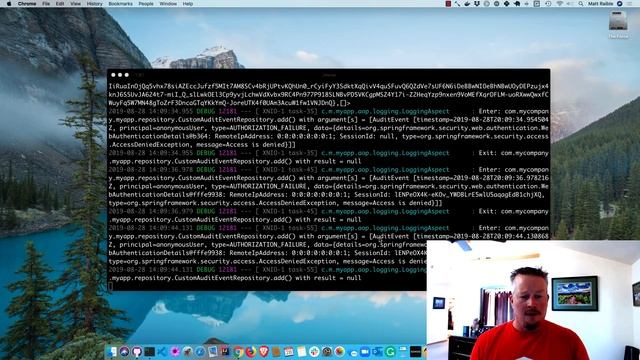This screenshot has height=360, width=640.
Task: Launch Siri from the Dock
Action: [x=124, y=352]
